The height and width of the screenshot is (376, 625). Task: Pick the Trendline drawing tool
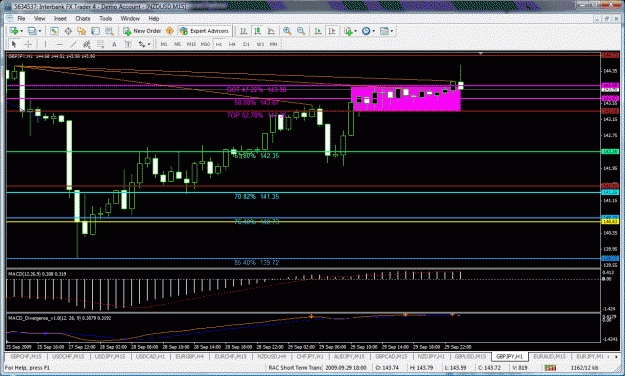(x=73, y=44)
